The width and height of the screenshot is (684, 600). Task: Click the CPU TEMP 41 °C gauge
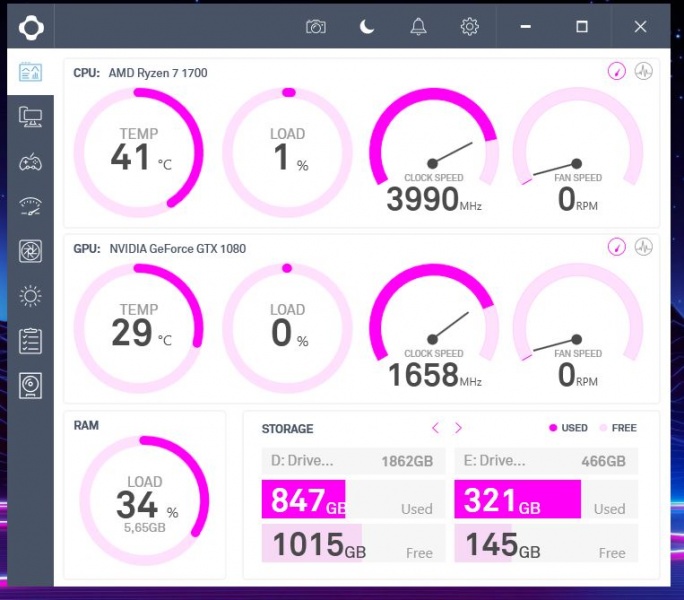[x=138, y=152]
